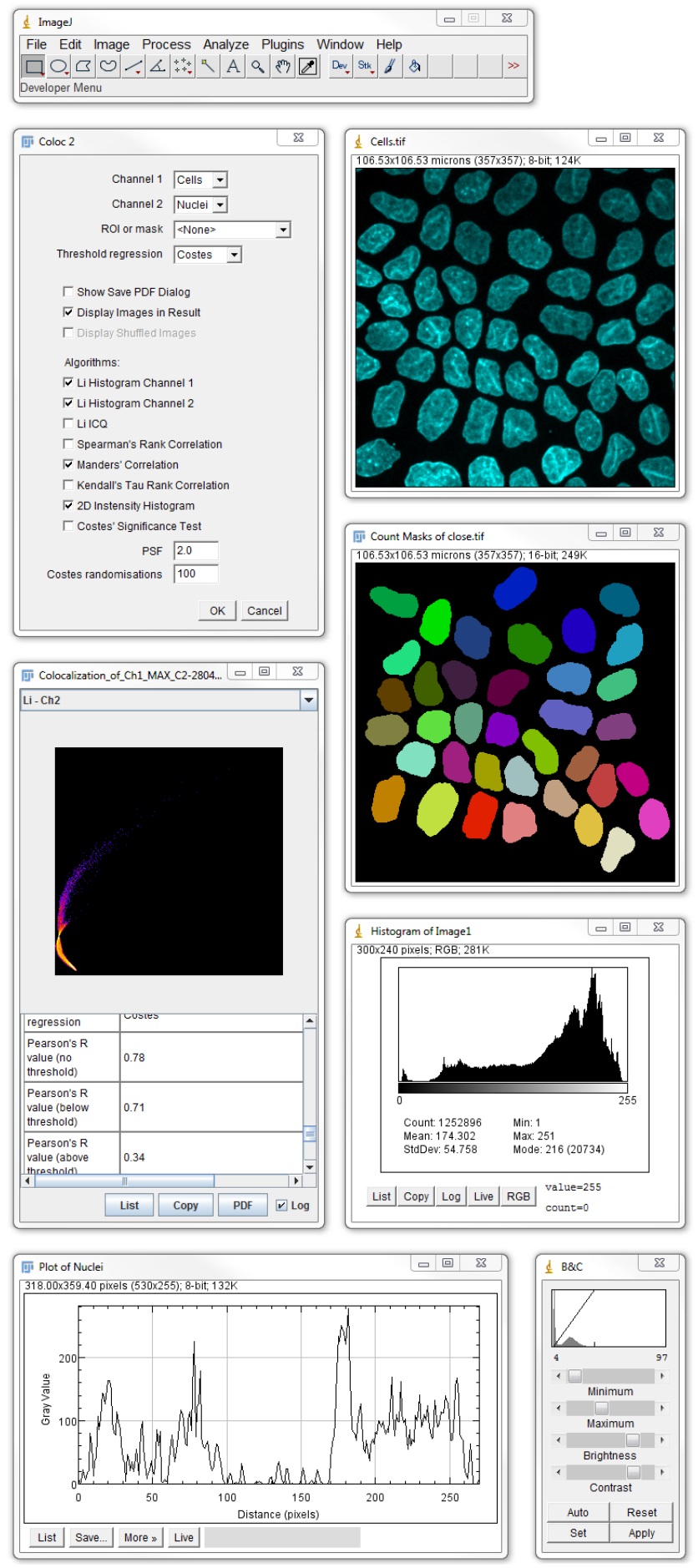Click Cancel in Coloc 2 dialog

(265, 610)
